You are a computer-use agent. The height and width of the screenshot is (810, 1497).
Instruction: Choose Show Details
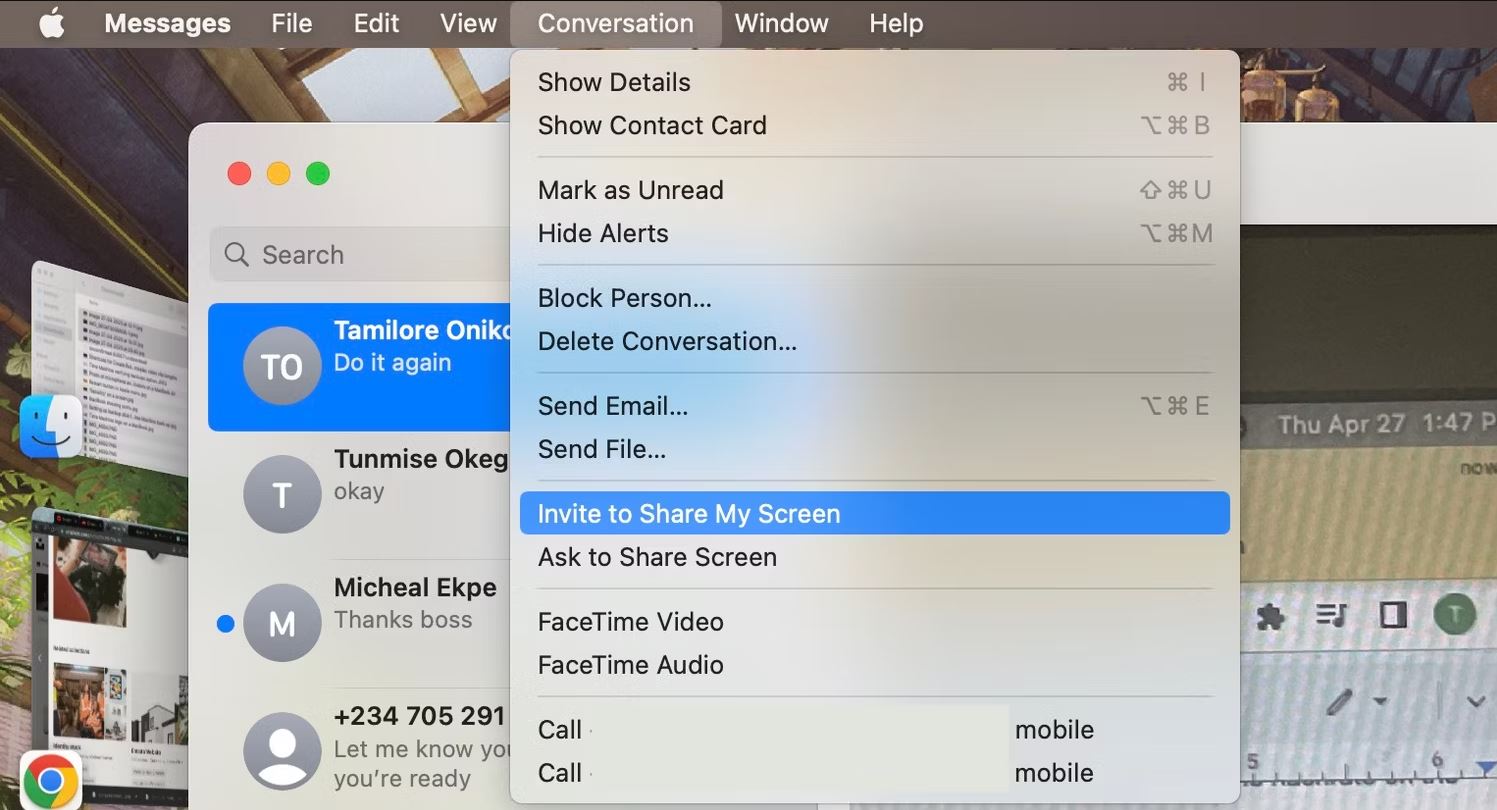[875, 82]
